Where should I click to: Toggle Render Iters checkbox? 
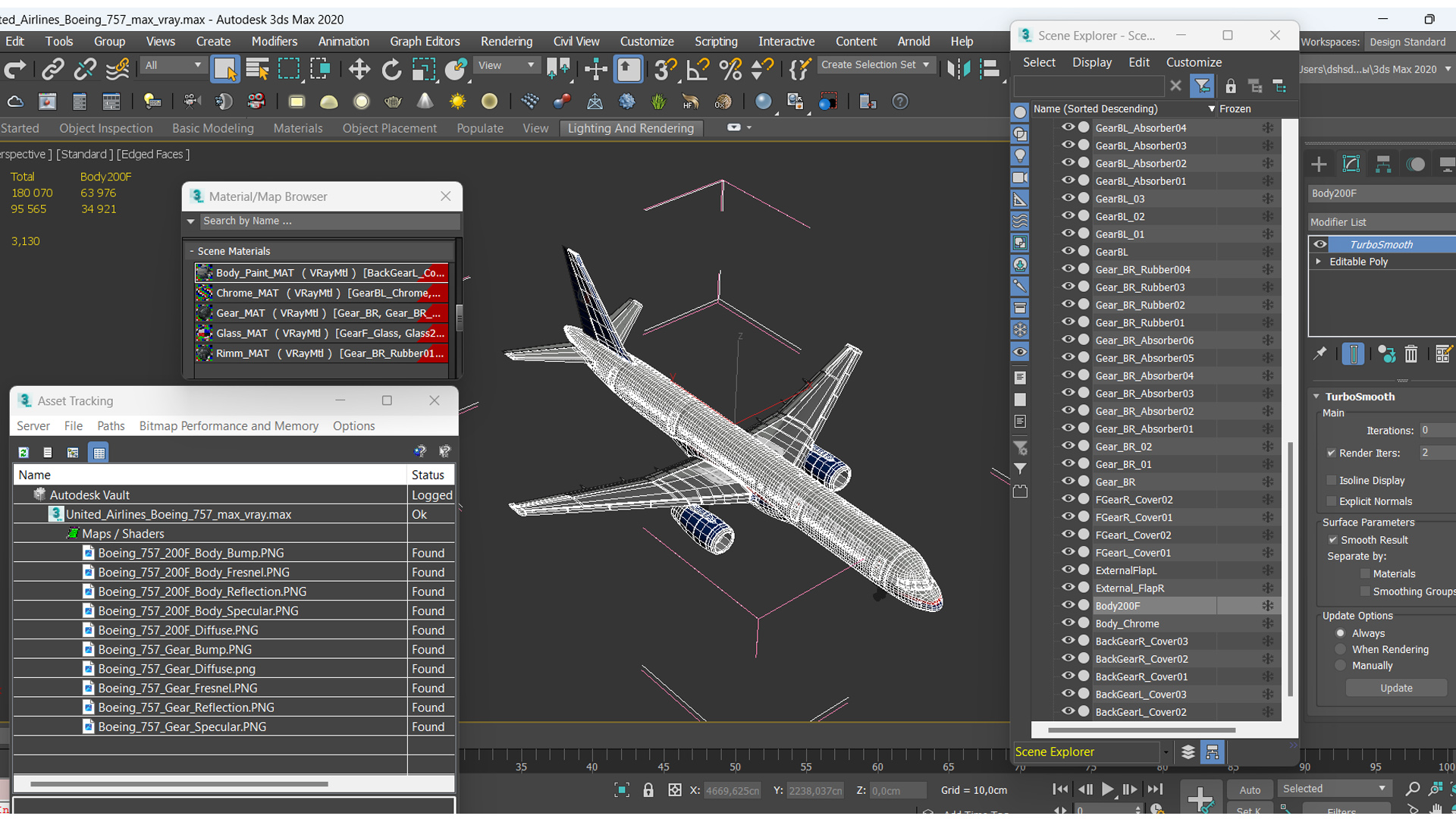tap(1331, 453)
